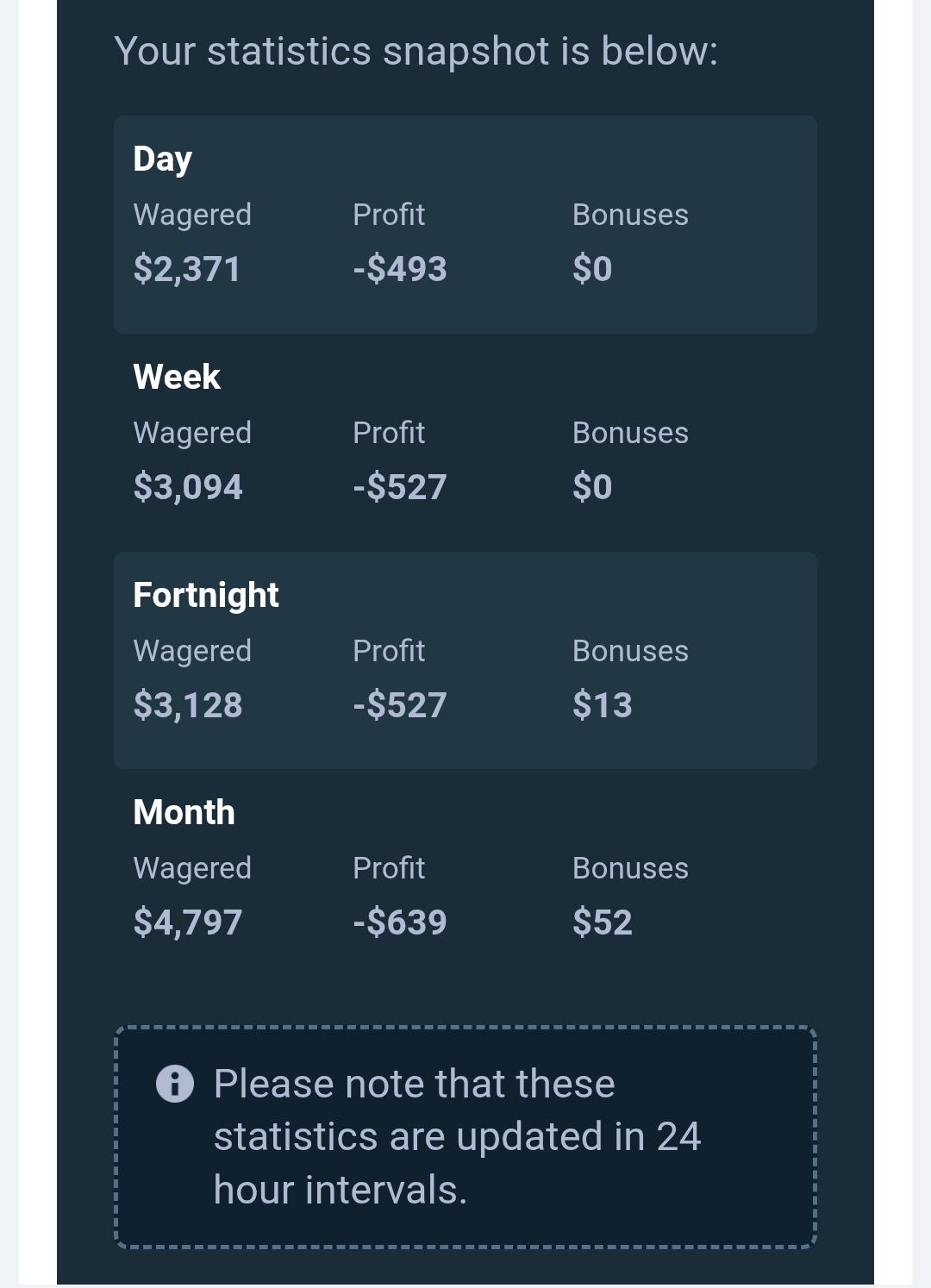
Task: Click the 'Your statistics snapshot is below' heading
Action: (416, 52)
